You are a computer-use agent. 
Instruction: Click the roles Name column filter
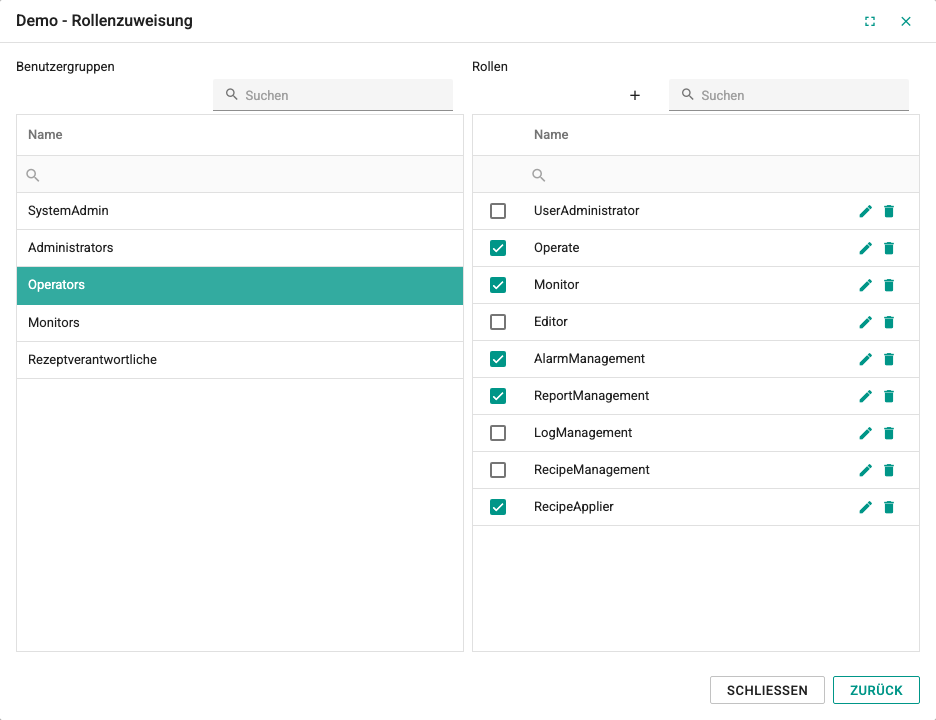(x=720, y=175)
